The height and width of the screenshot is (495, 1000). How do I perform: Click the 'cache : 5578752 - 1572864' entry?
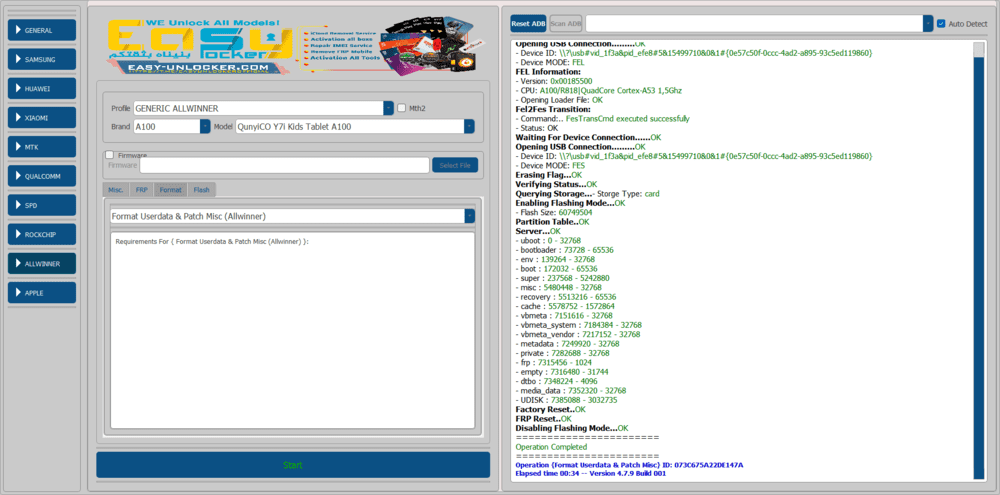(x=565, y=306)
